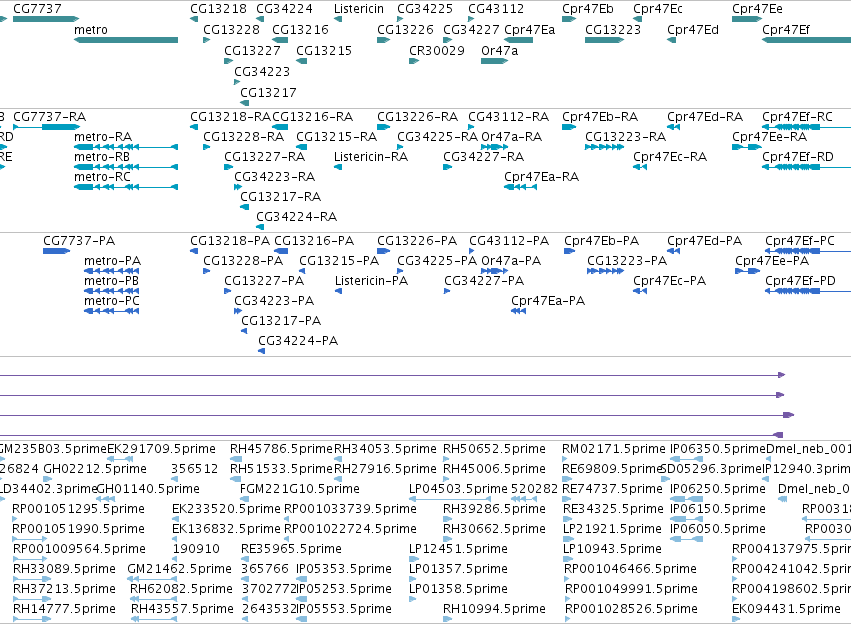Select the Cpr47Ef gene label
This screenshot has width=851, height=624.
786,30
